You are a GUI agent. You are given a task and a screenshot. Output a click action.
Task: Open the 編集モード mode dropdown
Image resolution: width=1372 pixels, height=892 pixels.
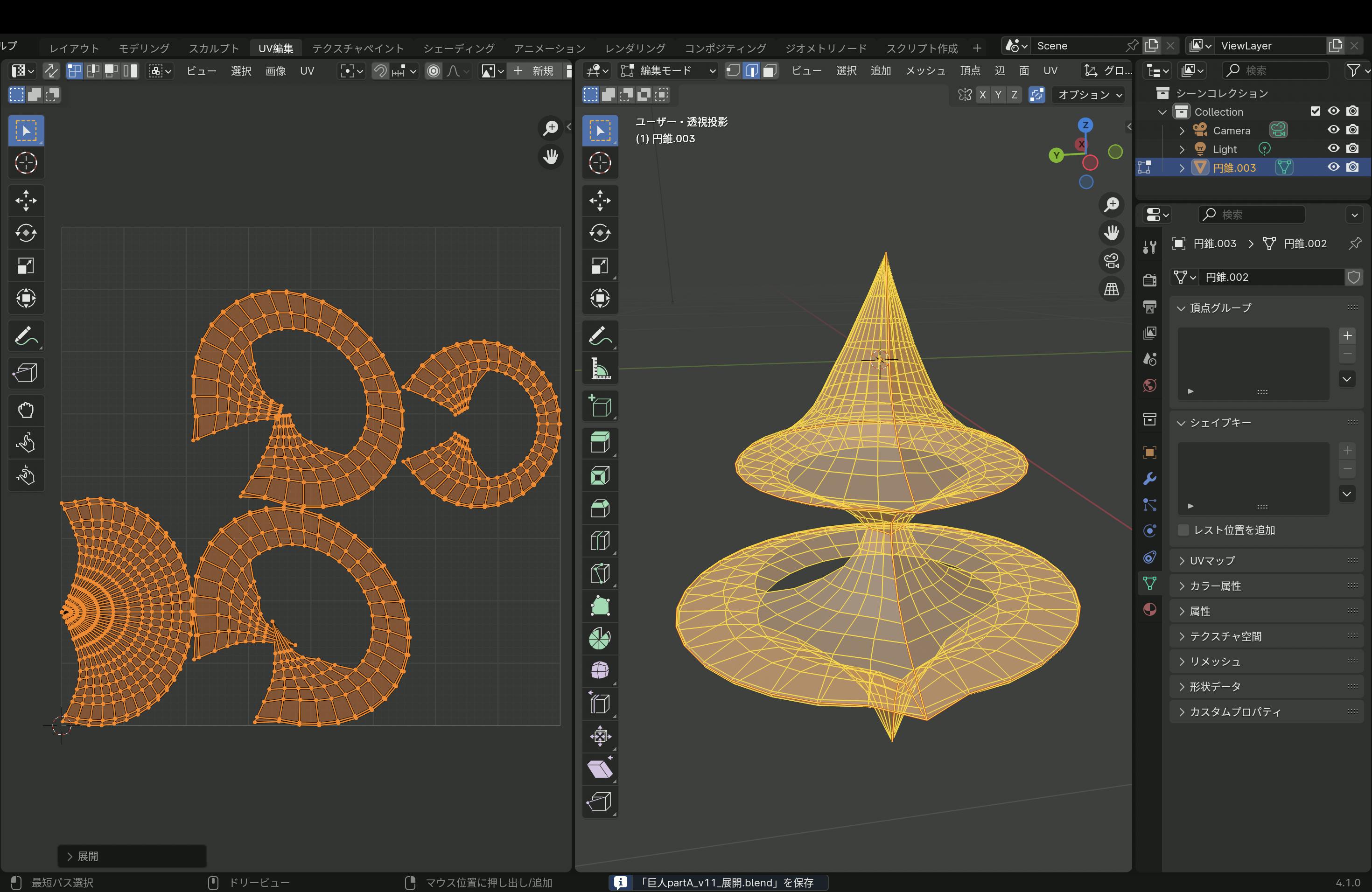pyautogui.click(x=669, y=71)
